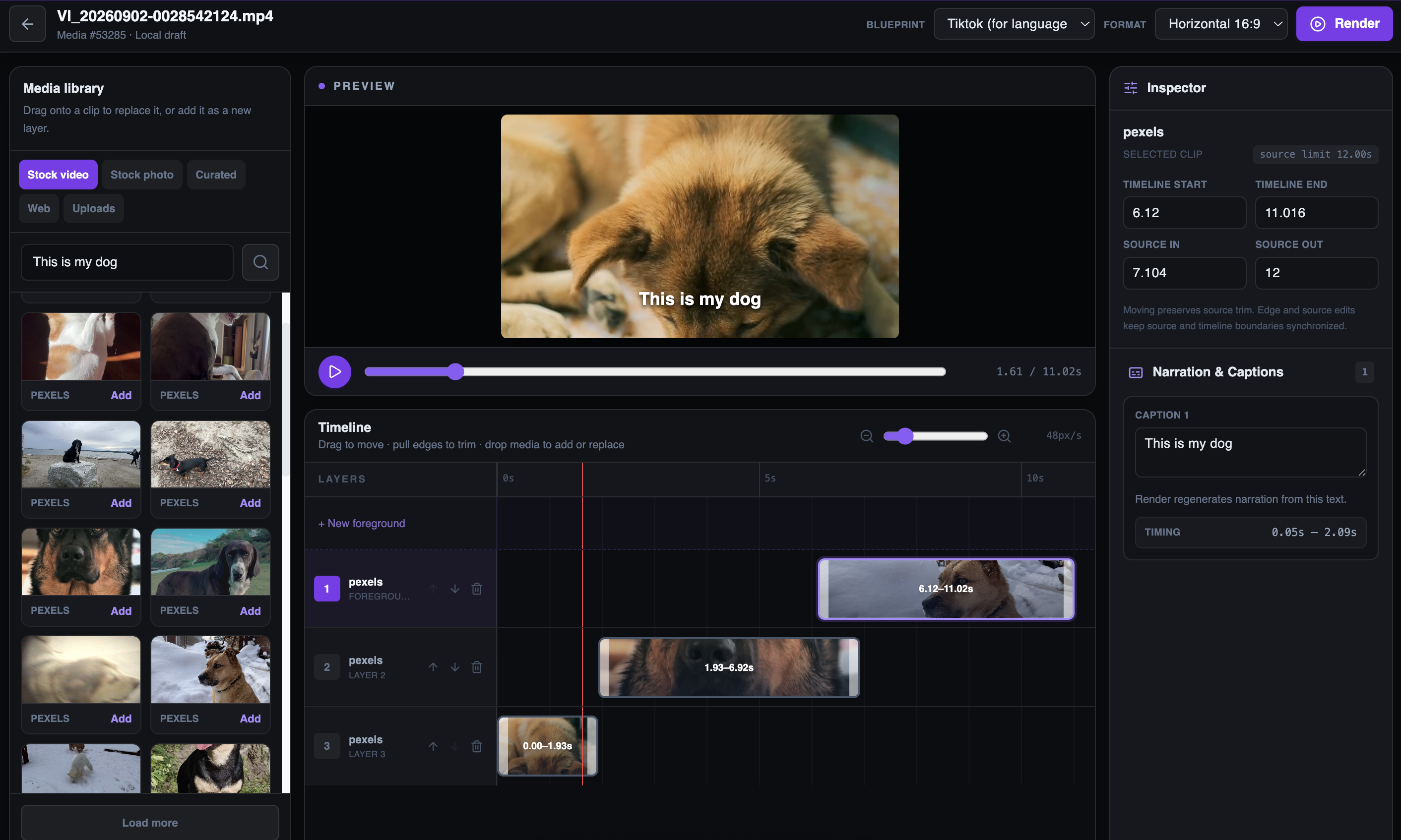1401x840 pixels.
Task: Switch to Curated tab
Action: pyautogui.click(x=216, y=175)
